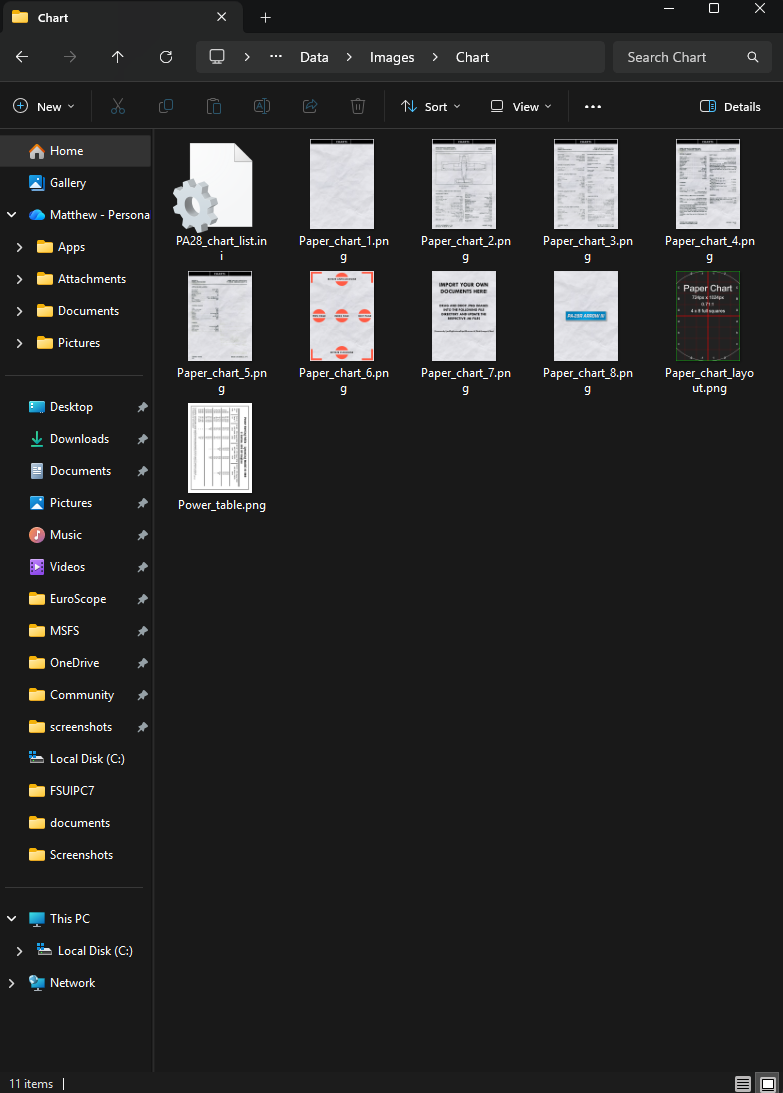Screen dimensions: 783x1093
Task: Click Images in the breadcrumb path
Action: (x=392, y=57)
